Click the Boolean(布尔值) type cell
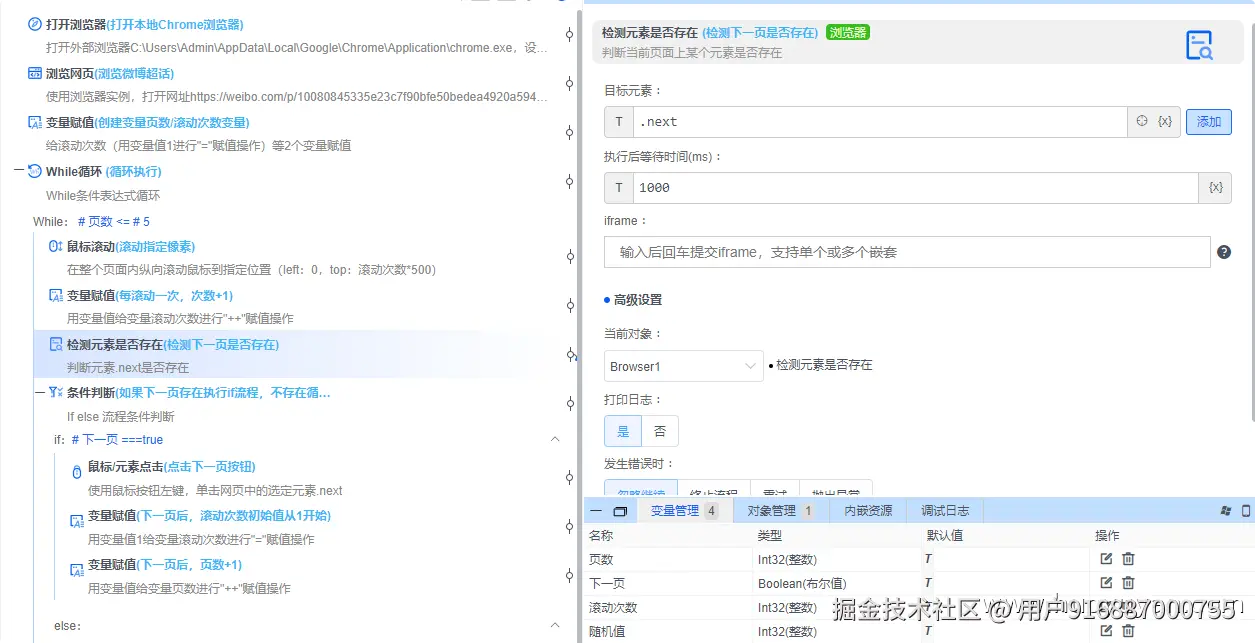Screen dimensions: 1255x643 (802, 583)
